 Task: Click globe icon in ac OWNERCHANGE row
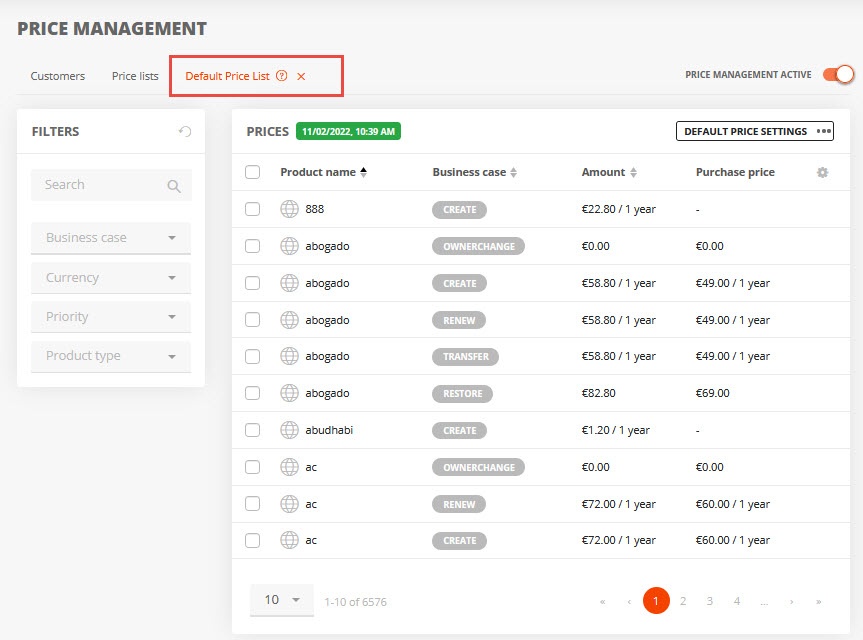pos(289,467)
